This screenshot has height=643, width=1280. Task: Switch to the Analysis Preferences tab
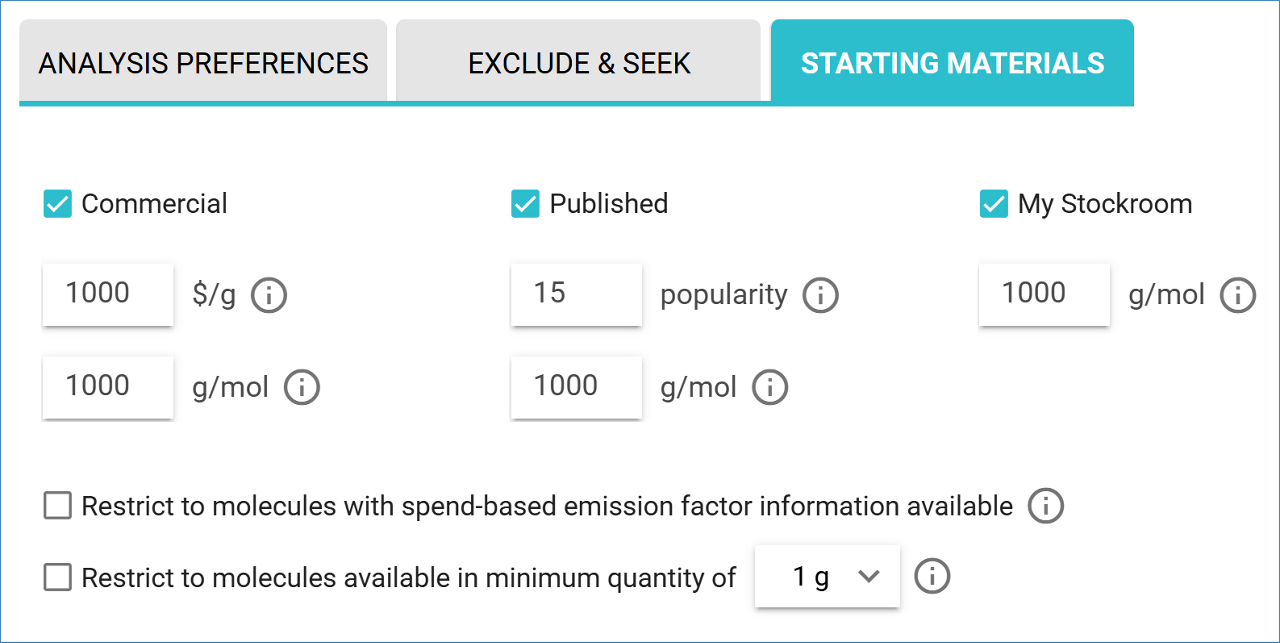203,63
